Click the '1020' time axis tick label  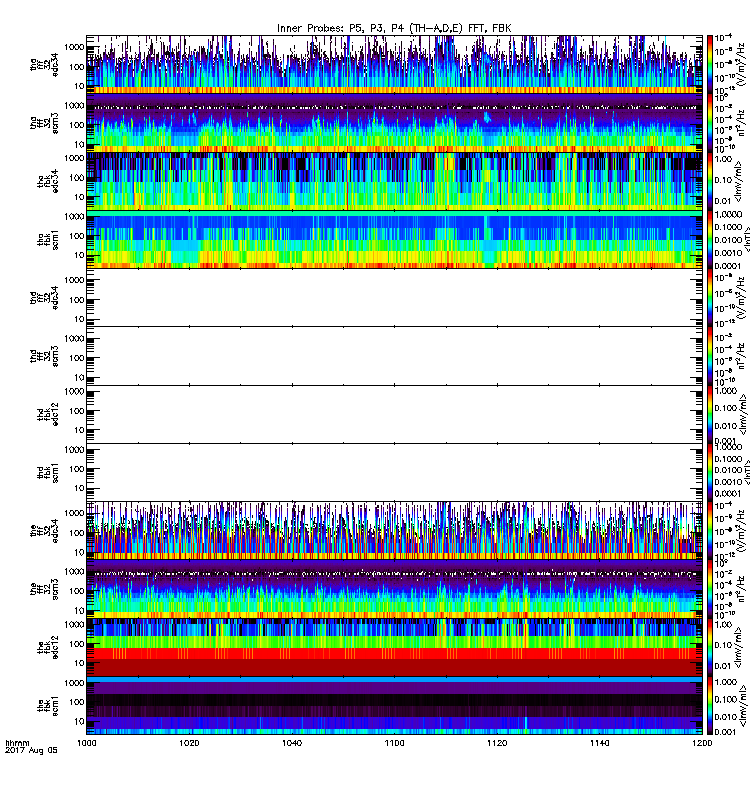tap(189, 743)
